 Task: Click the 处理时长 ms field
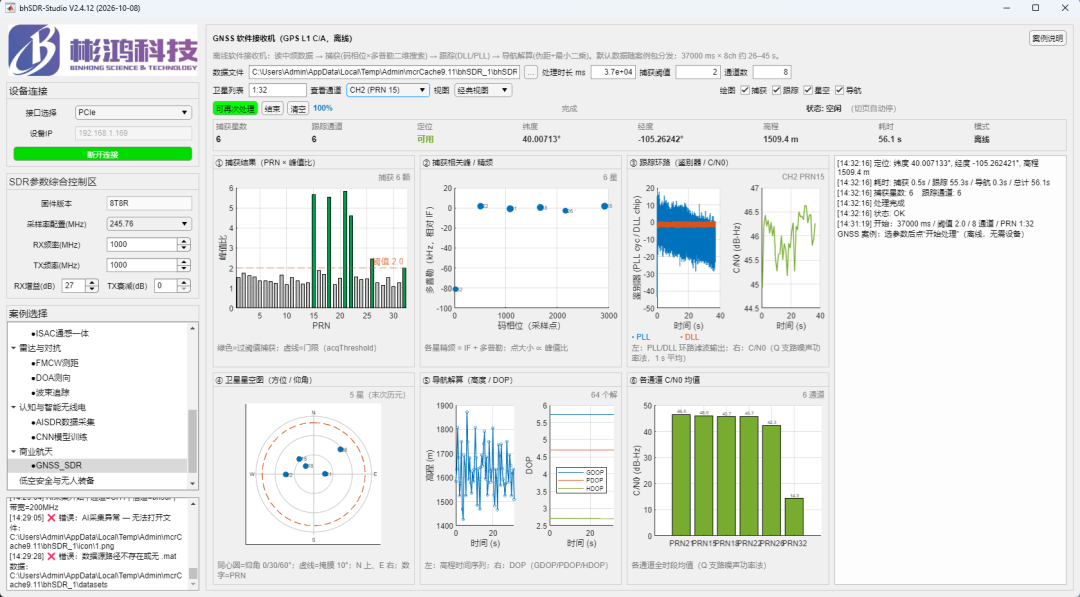613,72
